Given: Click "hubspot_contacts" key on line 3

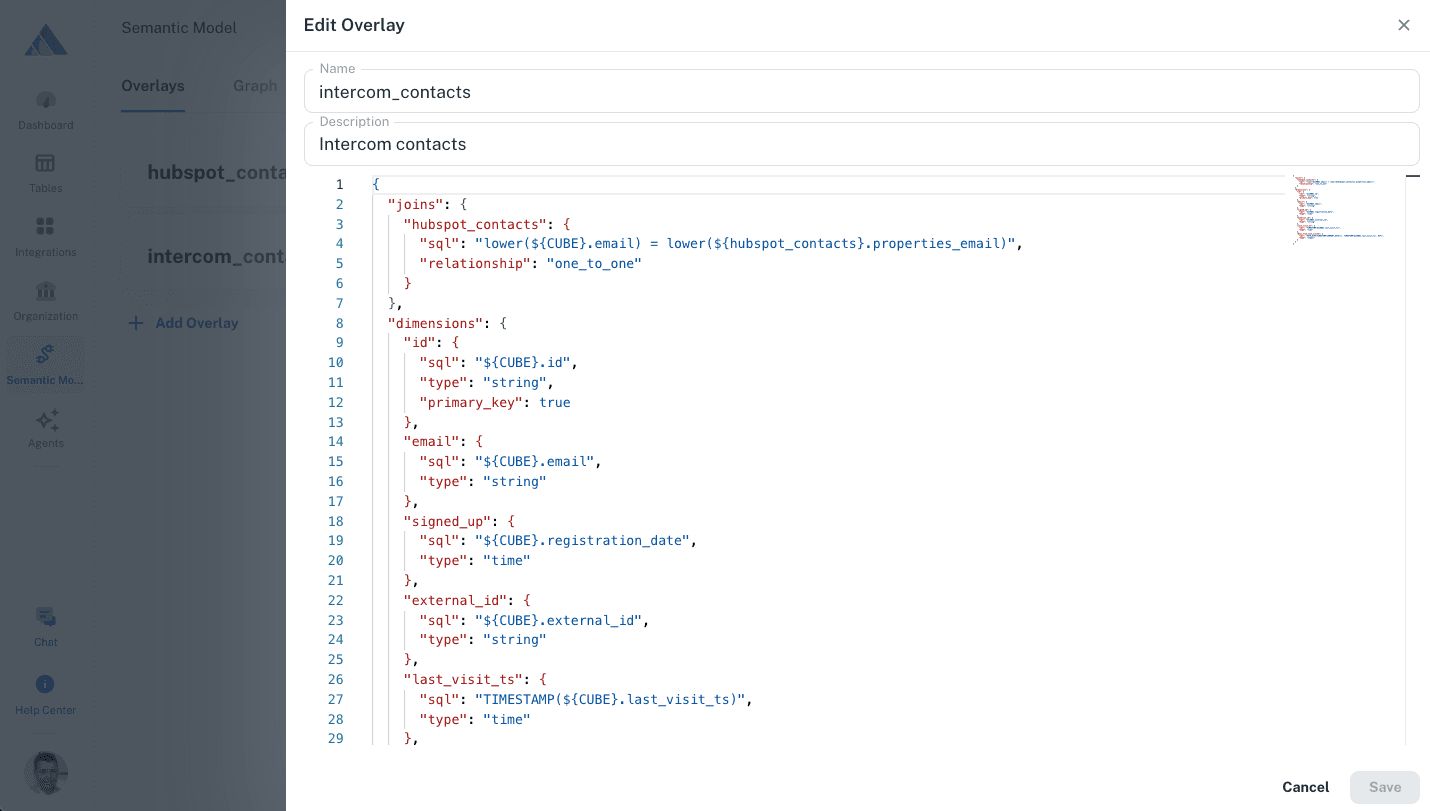Looking at the screenshot, I should (475, 224).
